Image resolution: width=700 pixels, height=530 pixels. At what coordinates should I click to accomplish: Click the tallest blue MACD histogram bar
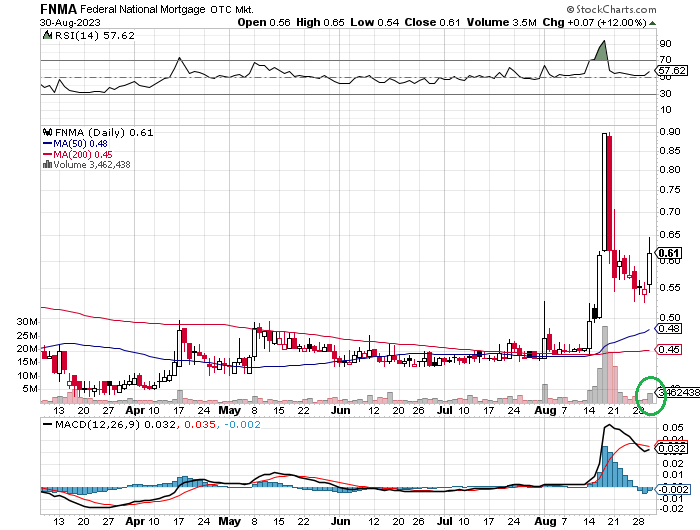click(605, 466)
